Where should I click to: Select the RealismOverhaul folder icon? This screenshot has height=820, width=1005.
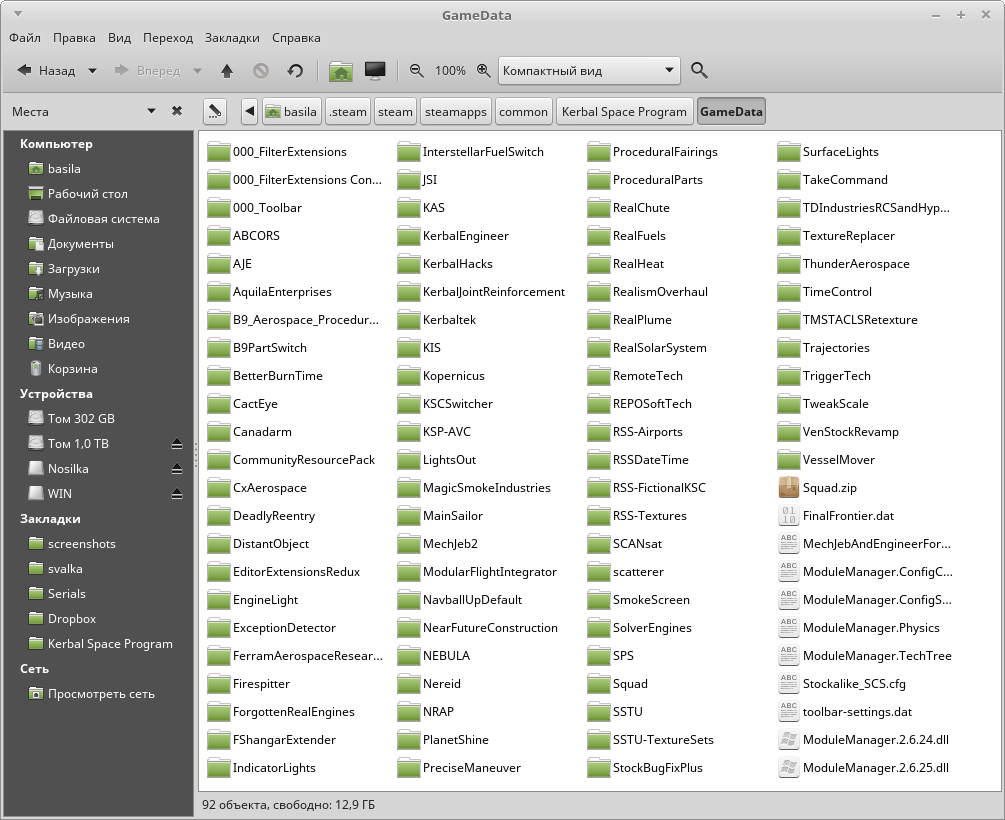point(599,292)
